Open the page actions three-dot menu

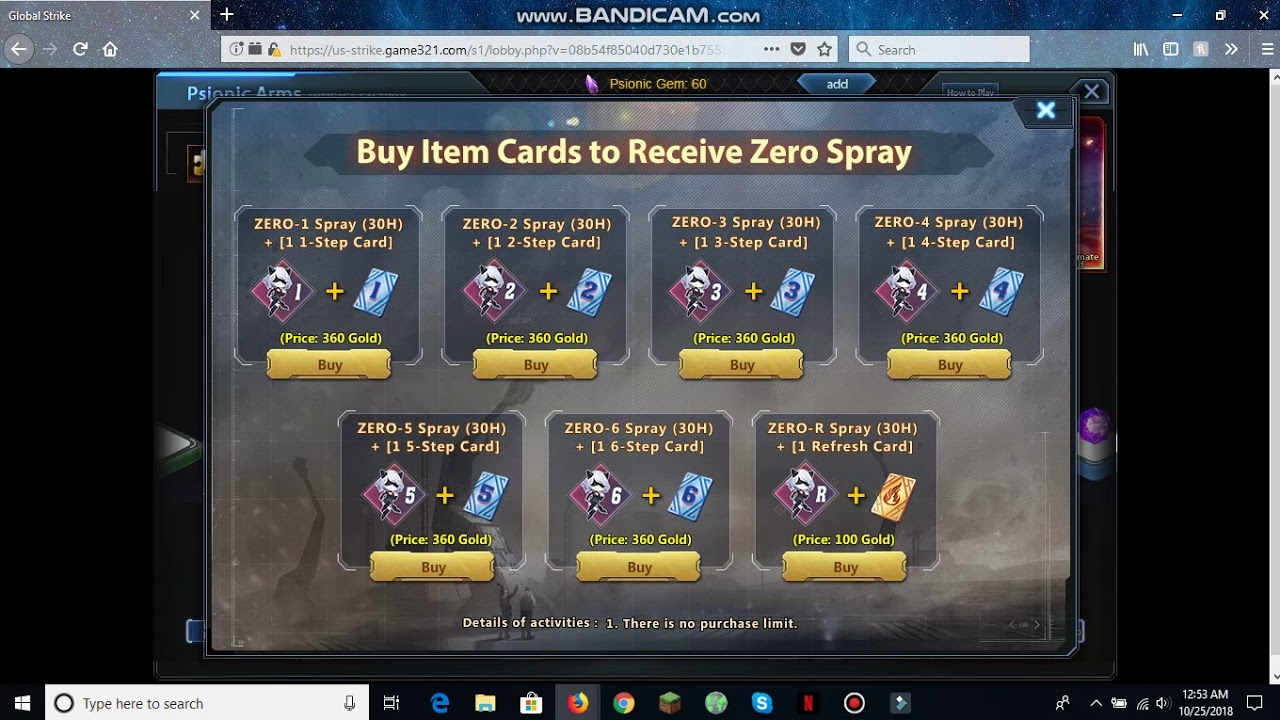(771, 49)
